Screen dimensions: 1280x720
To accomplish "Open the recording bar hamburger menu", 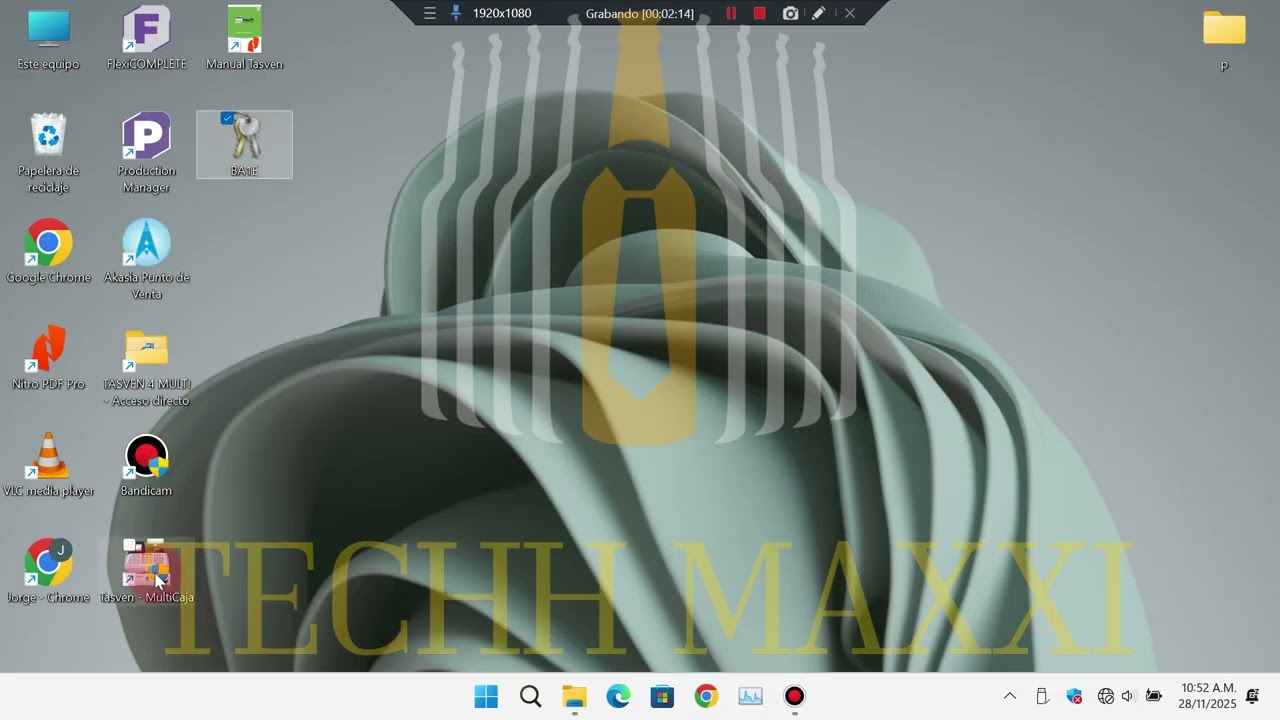I will pyautogui.click(x=430, y=13).
